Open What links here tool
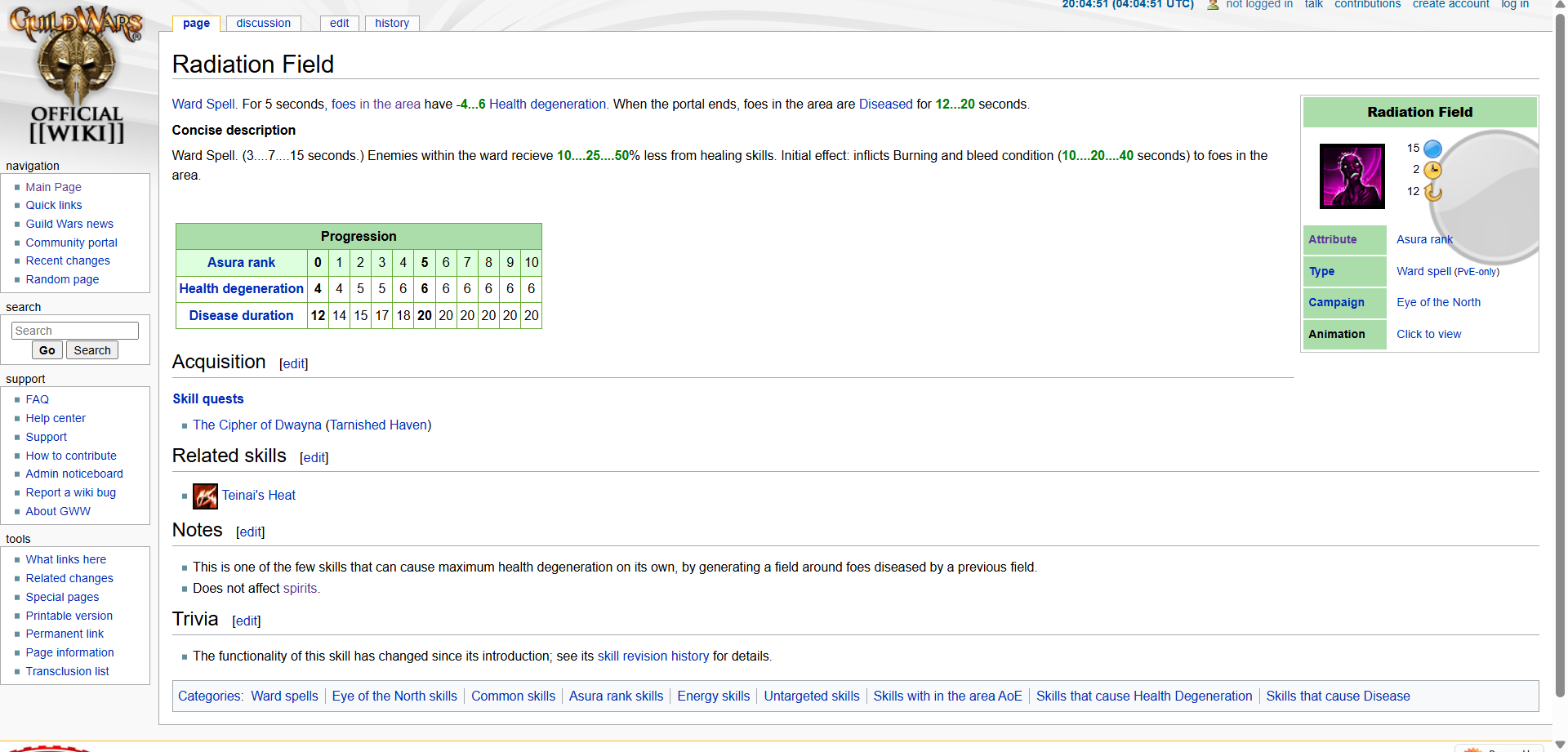 pos(65,559)
